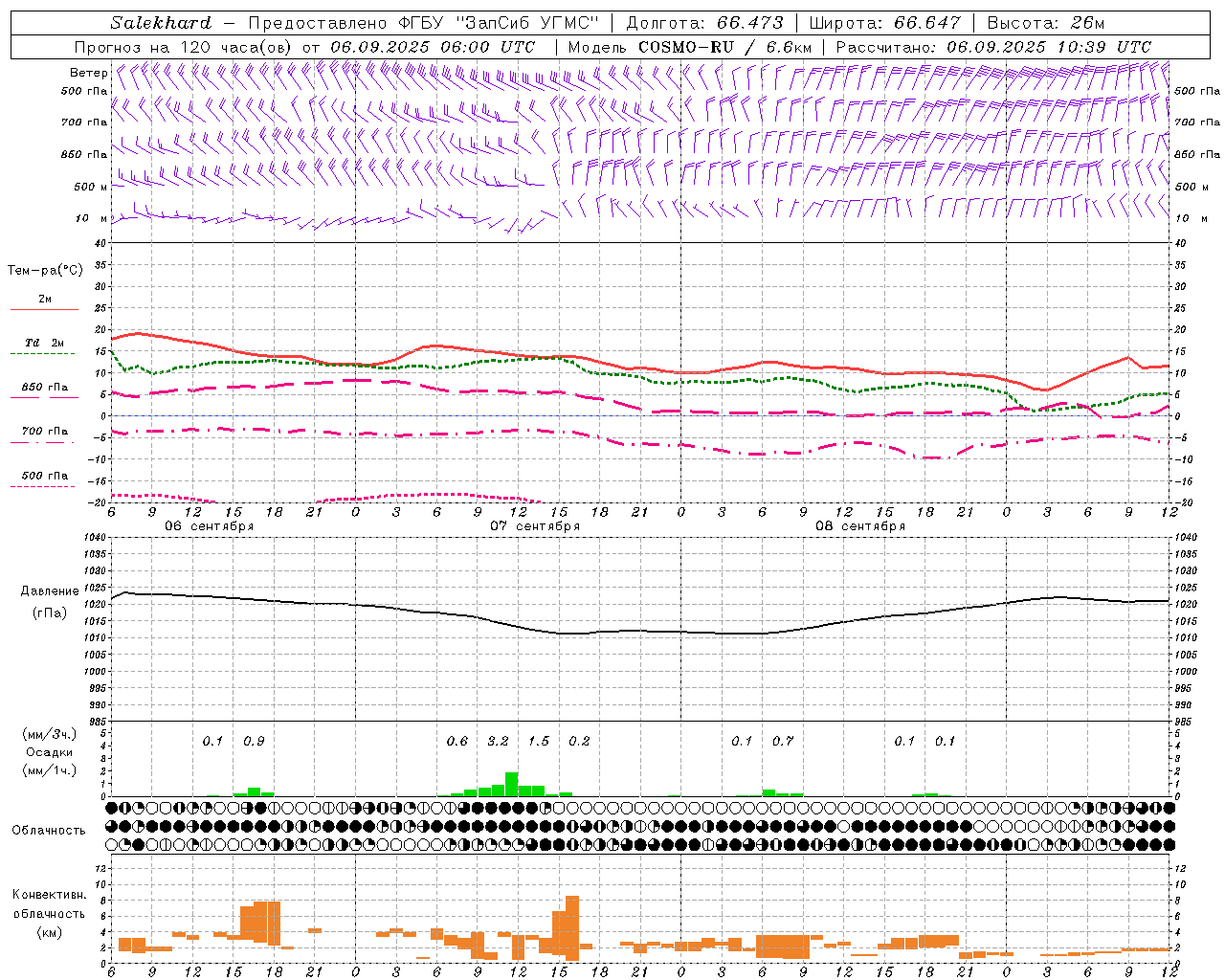Viewport: 1225px width, 980px height.
Task: Click the "Salekhard" station title
Action: click(161, 23)
